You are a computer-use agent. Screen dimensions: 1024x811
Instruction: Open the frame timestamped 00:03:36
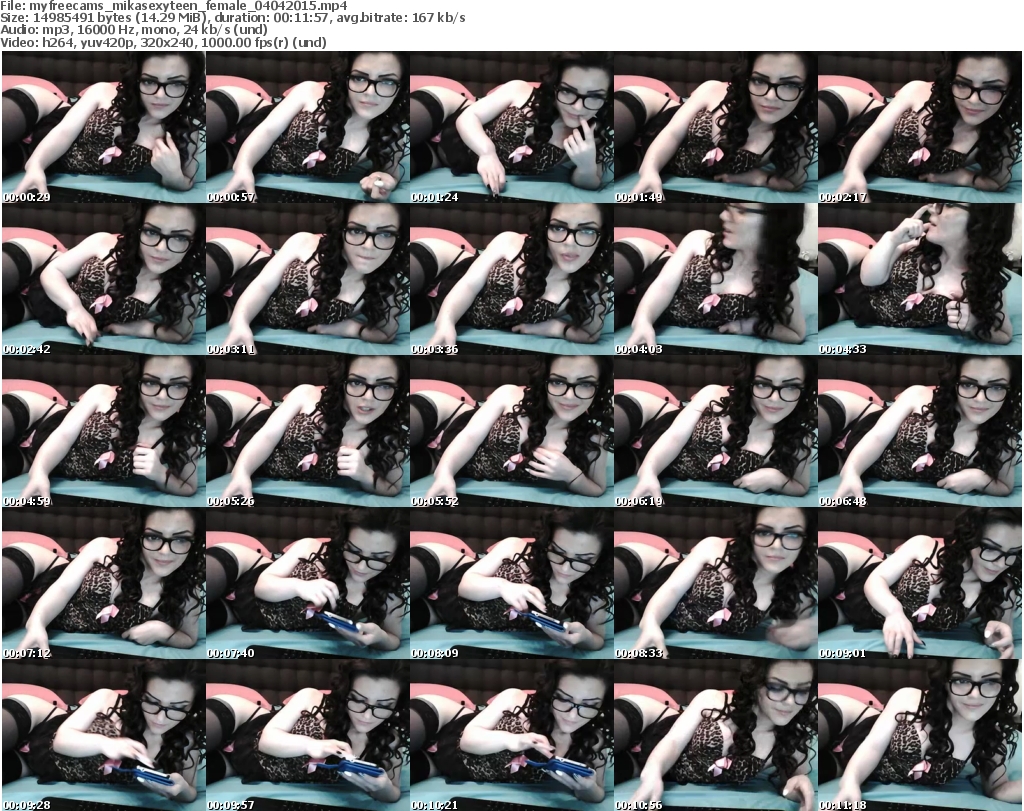pyautogui.click(x=511, y=279)
